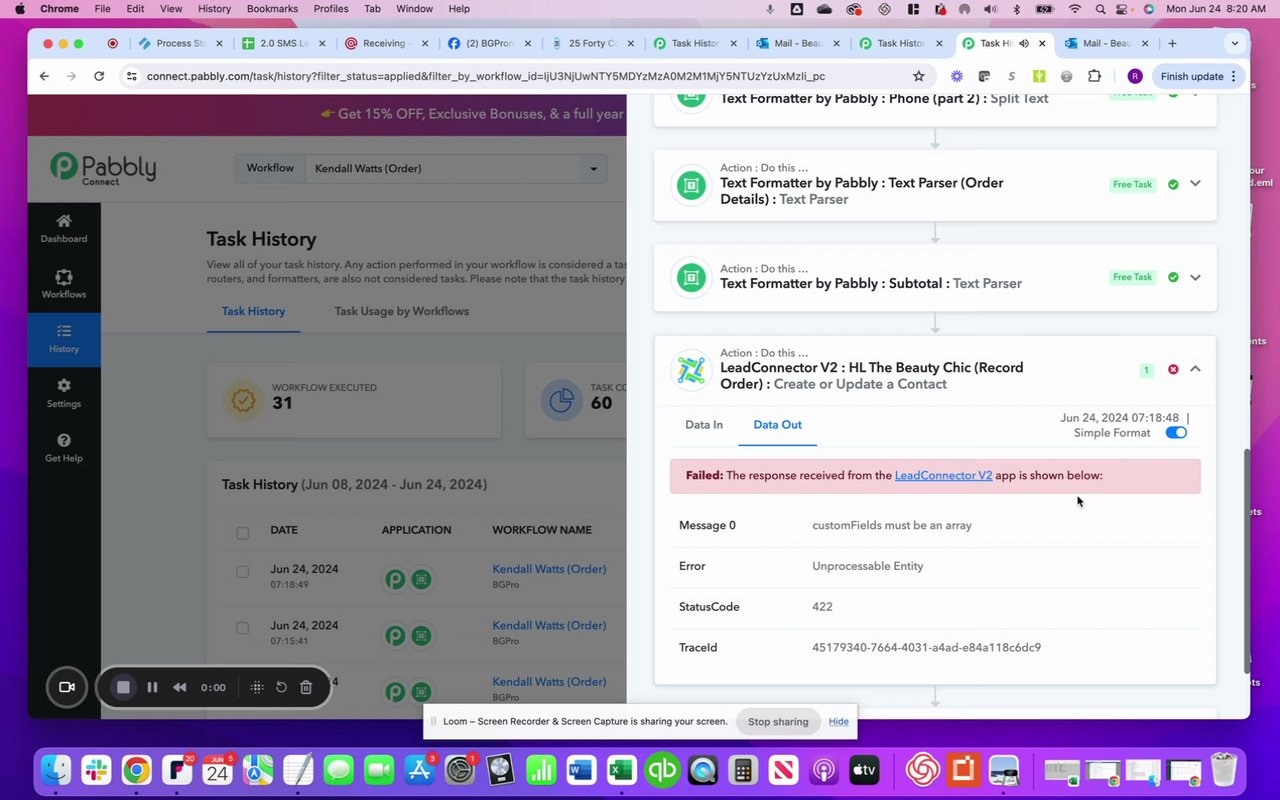Go back in Chrome browser
This screenshot has width=1280, height=800.
(44, 76)
